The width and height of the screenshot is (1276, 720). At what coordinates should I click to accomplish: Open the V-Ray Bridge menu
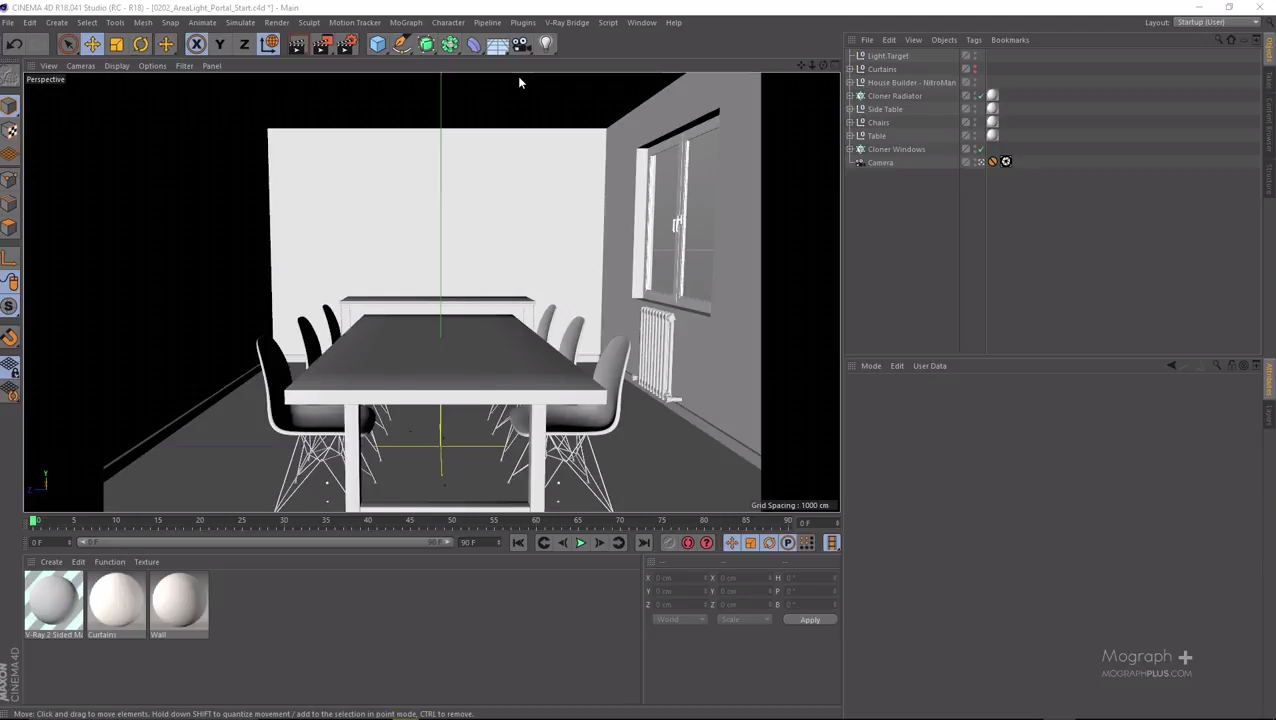(566, 22)
